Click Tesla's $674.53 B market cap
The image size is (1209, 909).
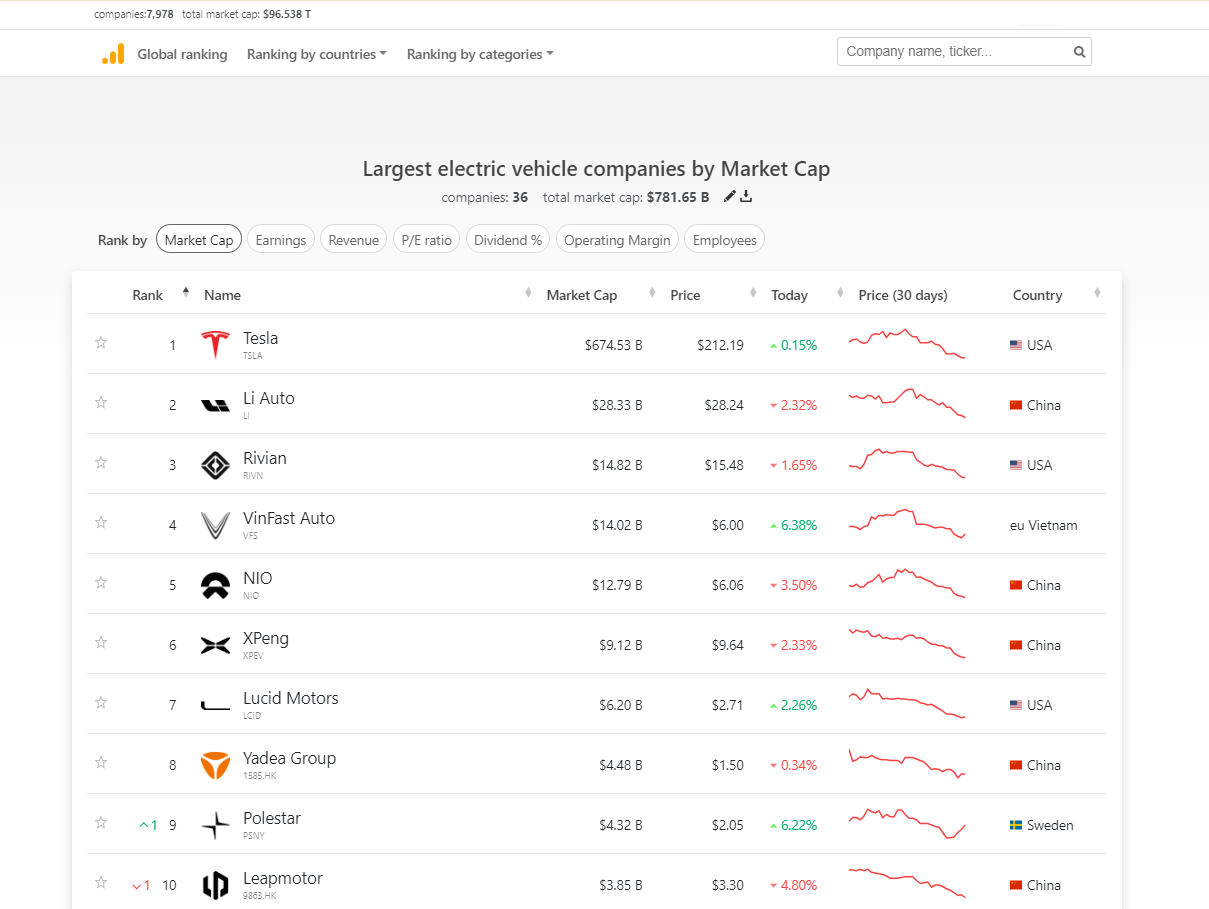coord(614,345)
